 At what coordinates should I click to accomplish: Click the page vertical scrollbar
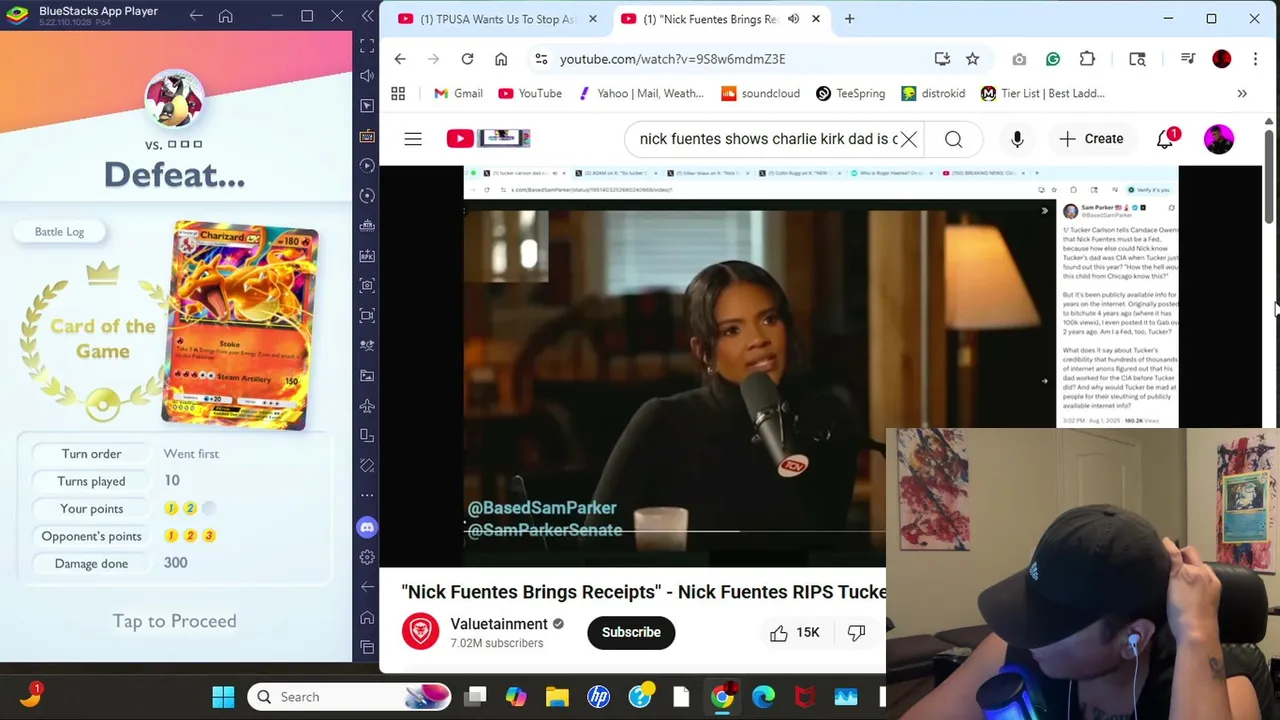coord(1270,175)
